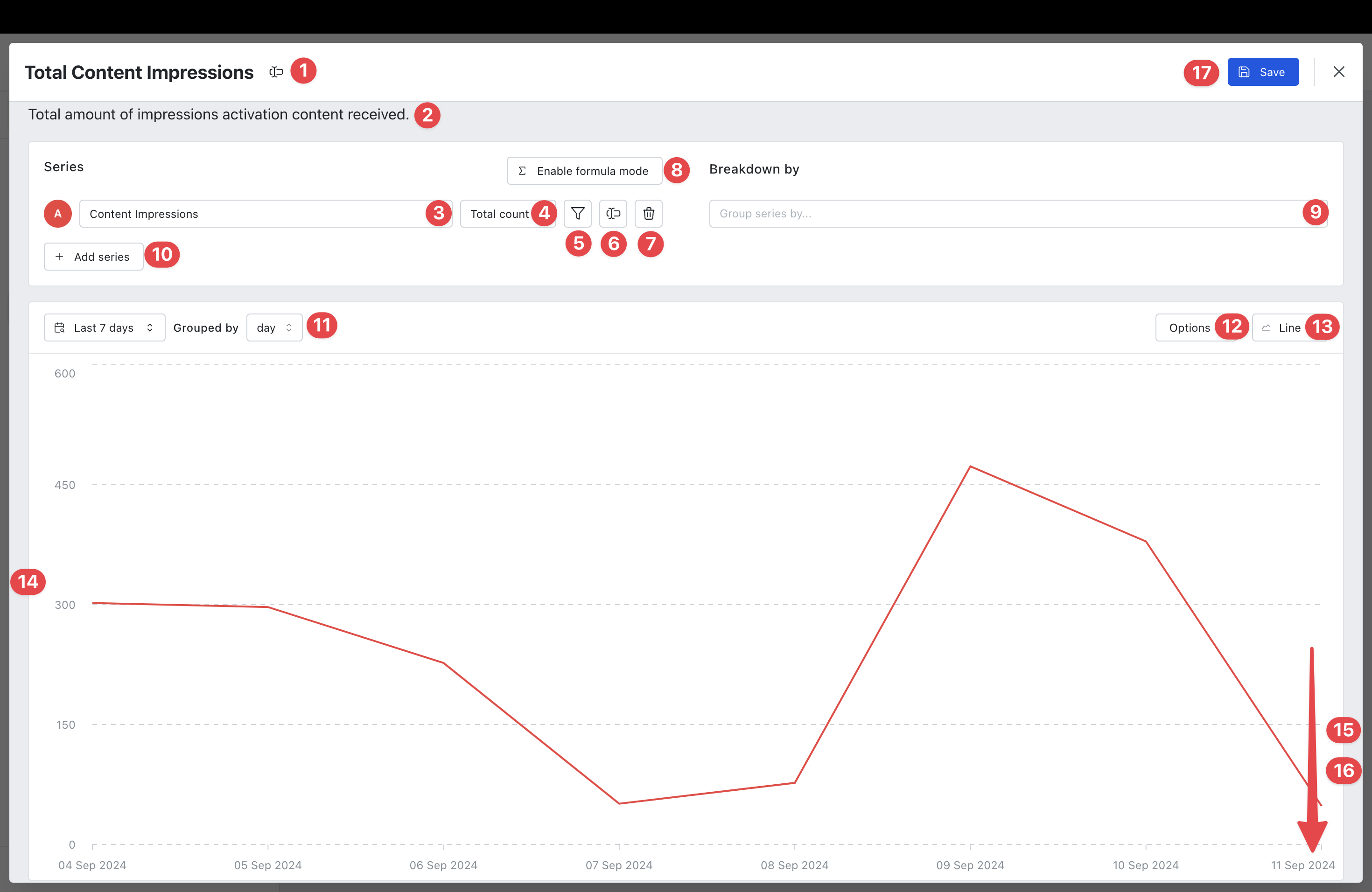Click the floppy disk Save icon
Image resolution: width=1372 pixels, height=892 pixels.
(x=1244, y=72)
